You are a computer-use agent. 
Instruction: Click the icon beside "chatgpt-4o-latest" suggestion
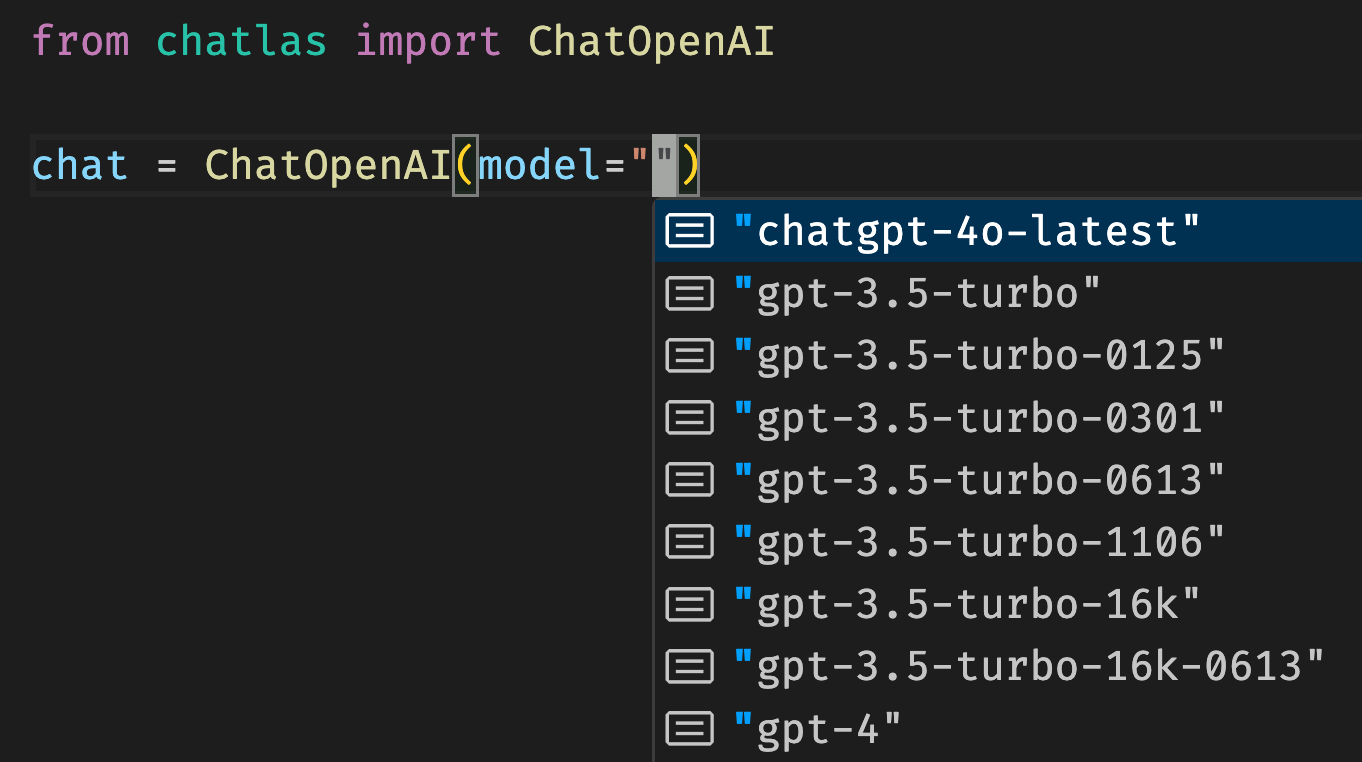pos(689,231)
